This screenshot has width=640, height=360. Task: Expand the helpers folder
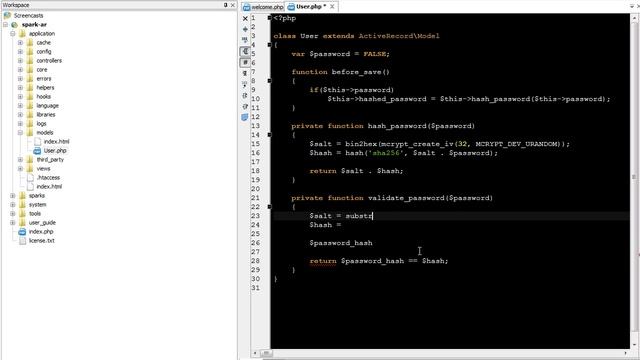(20, 87)
